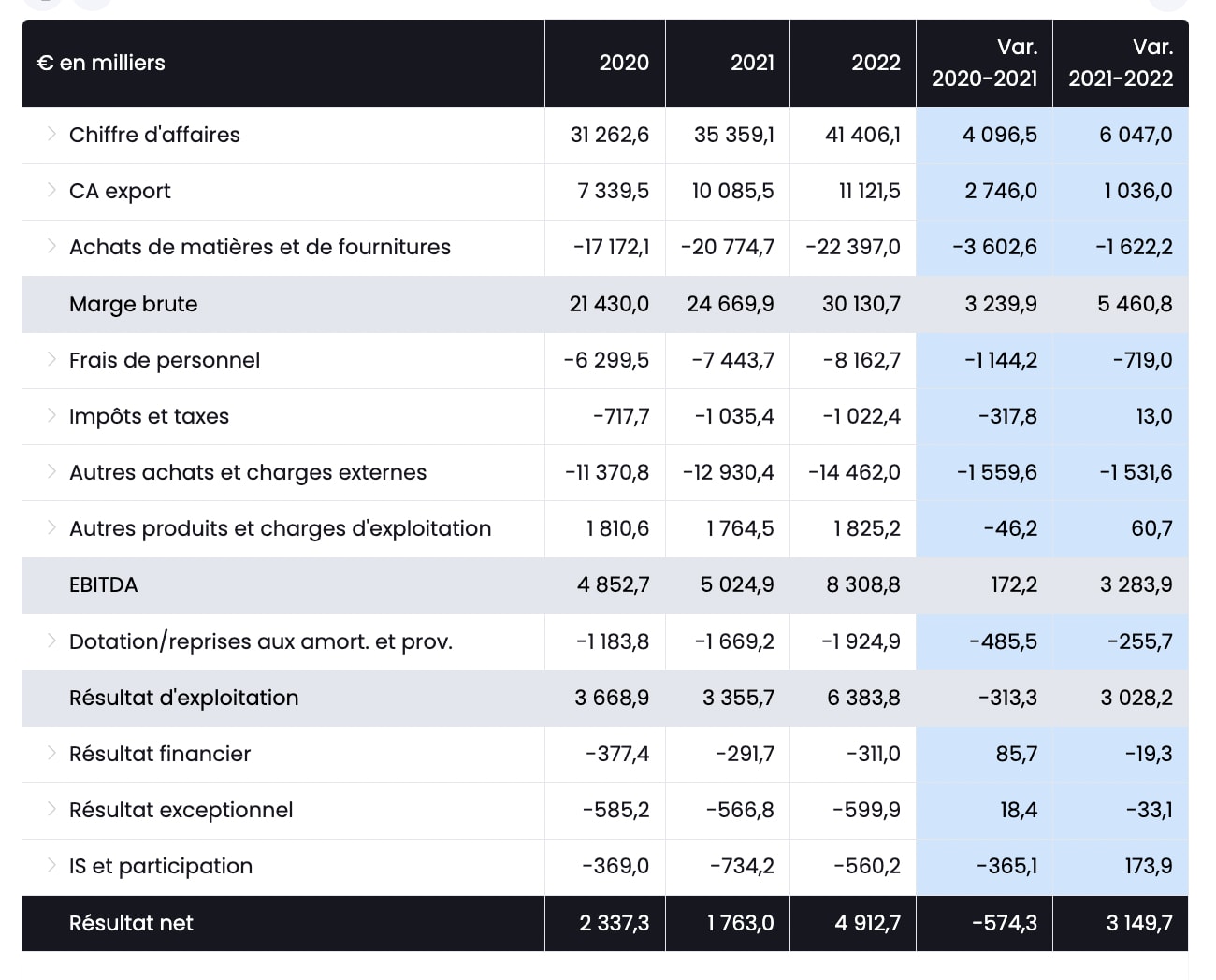The width and height of the screenshot is (1216, 980).
Task: Click the variation value -33,1
Action: coord(1149,810)
